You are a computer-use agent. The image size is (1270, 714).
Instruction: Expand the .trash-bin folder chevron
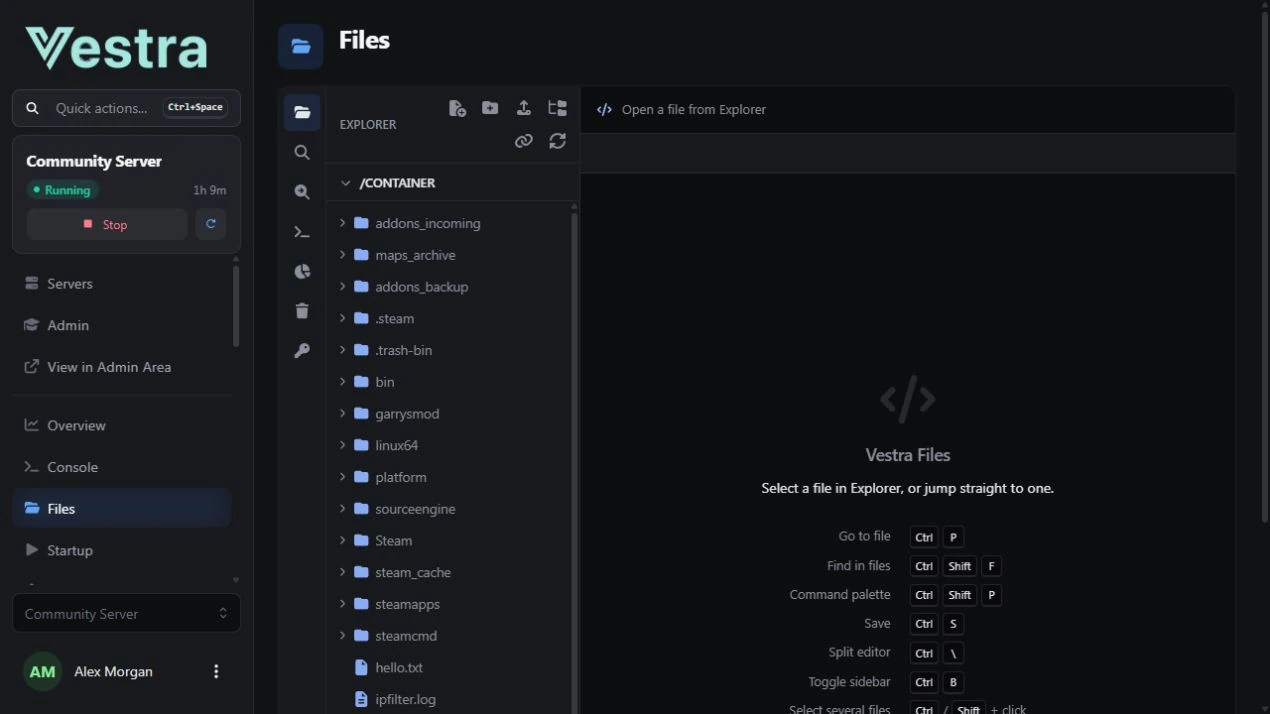(x=342, y=350)
